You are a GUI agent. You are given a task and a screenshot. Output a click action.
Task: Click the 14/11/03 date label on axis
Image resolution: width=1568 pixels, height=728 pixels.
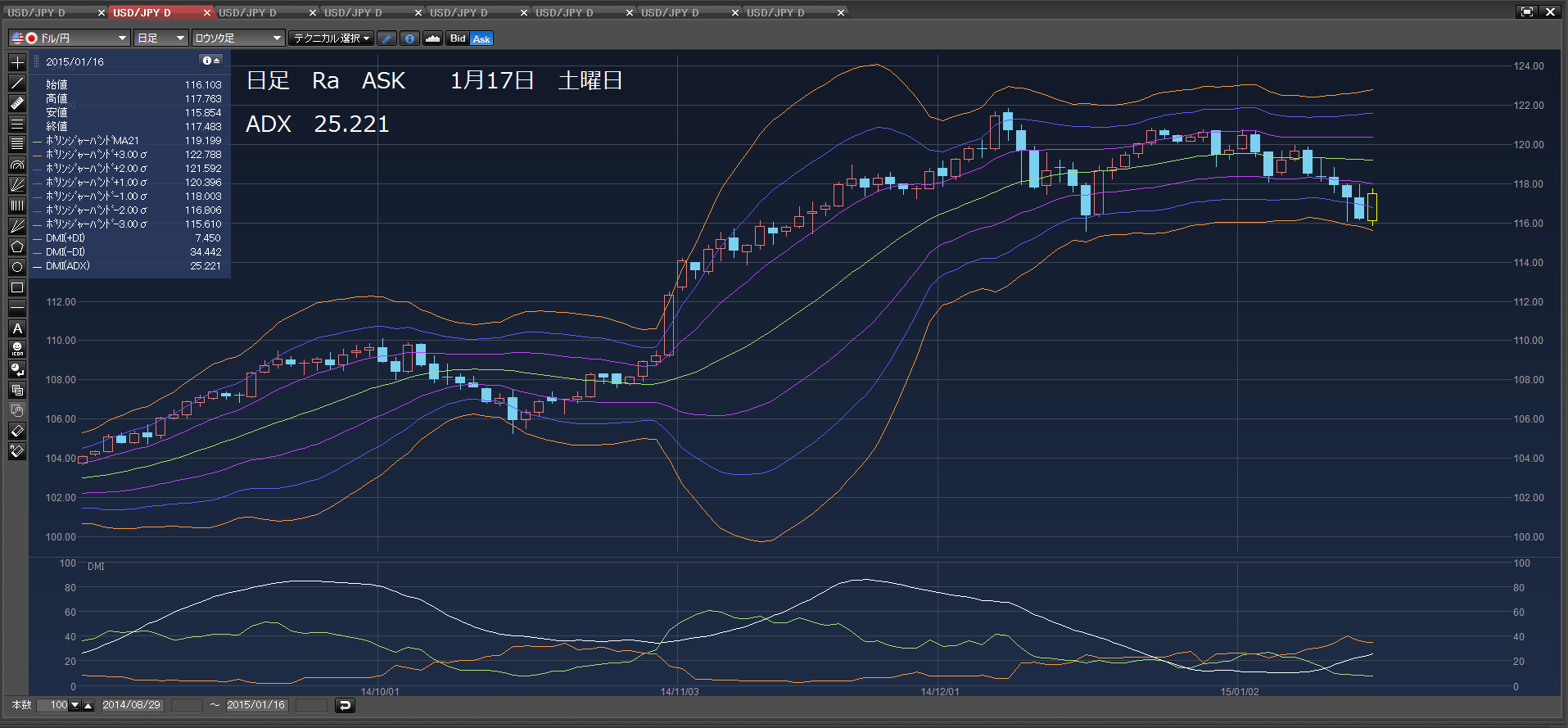(680, 692)
